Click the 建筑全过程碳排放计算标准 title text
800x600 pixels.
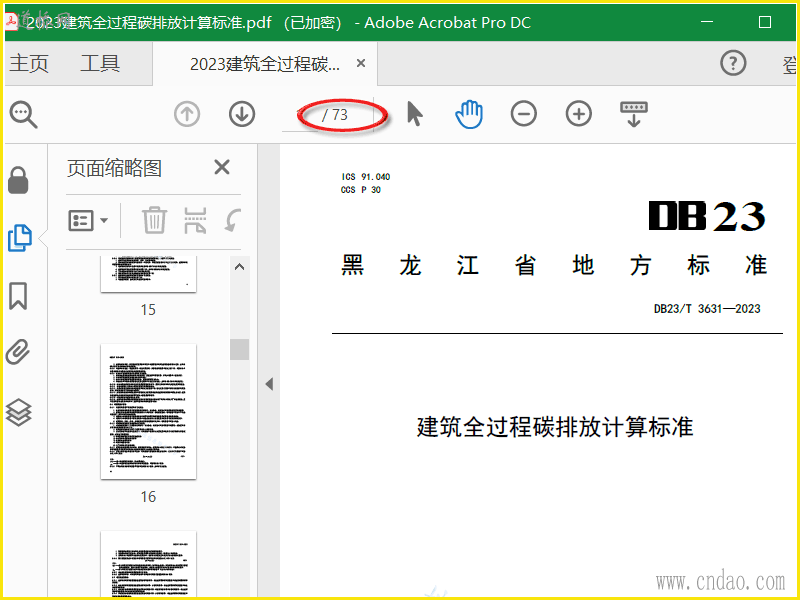pos(555,427)
